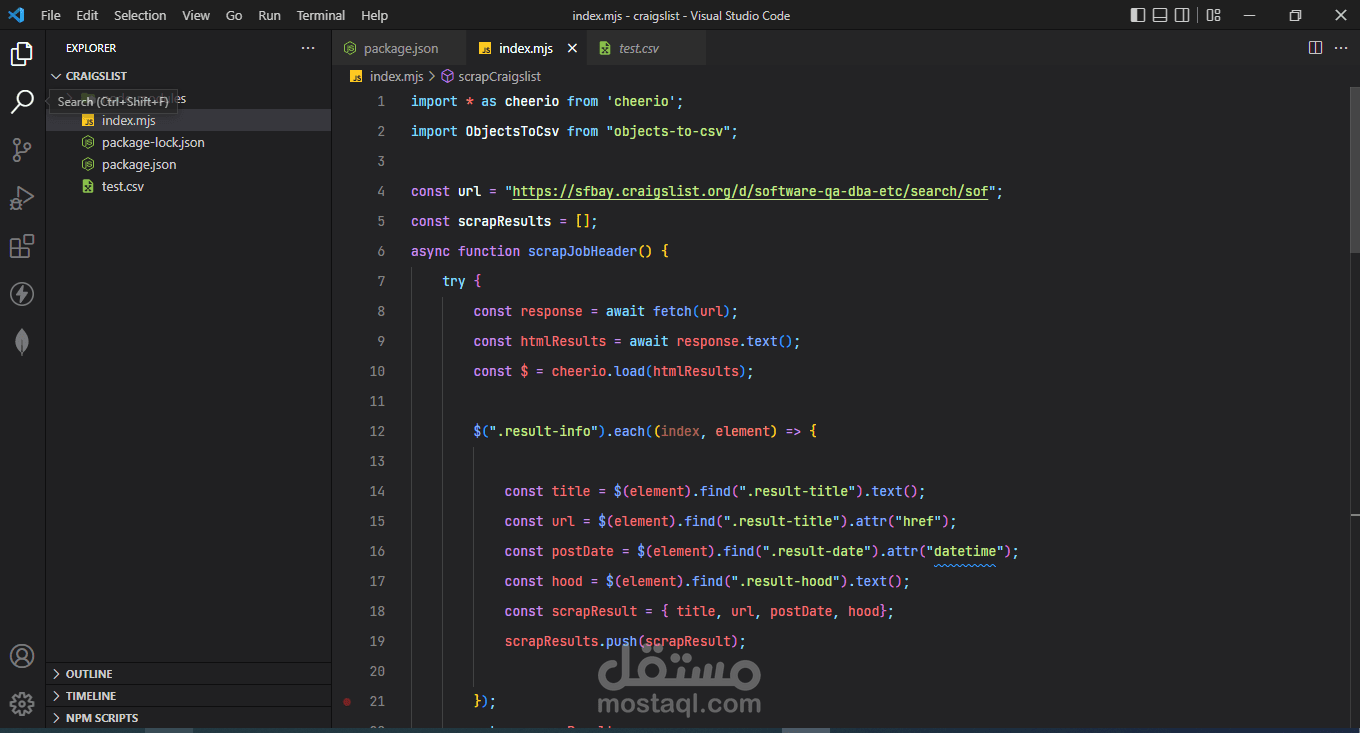Viewport: 1360px width, 733px height.
Task: Click the Split Editor Right icon
Action: [1315, 48]
